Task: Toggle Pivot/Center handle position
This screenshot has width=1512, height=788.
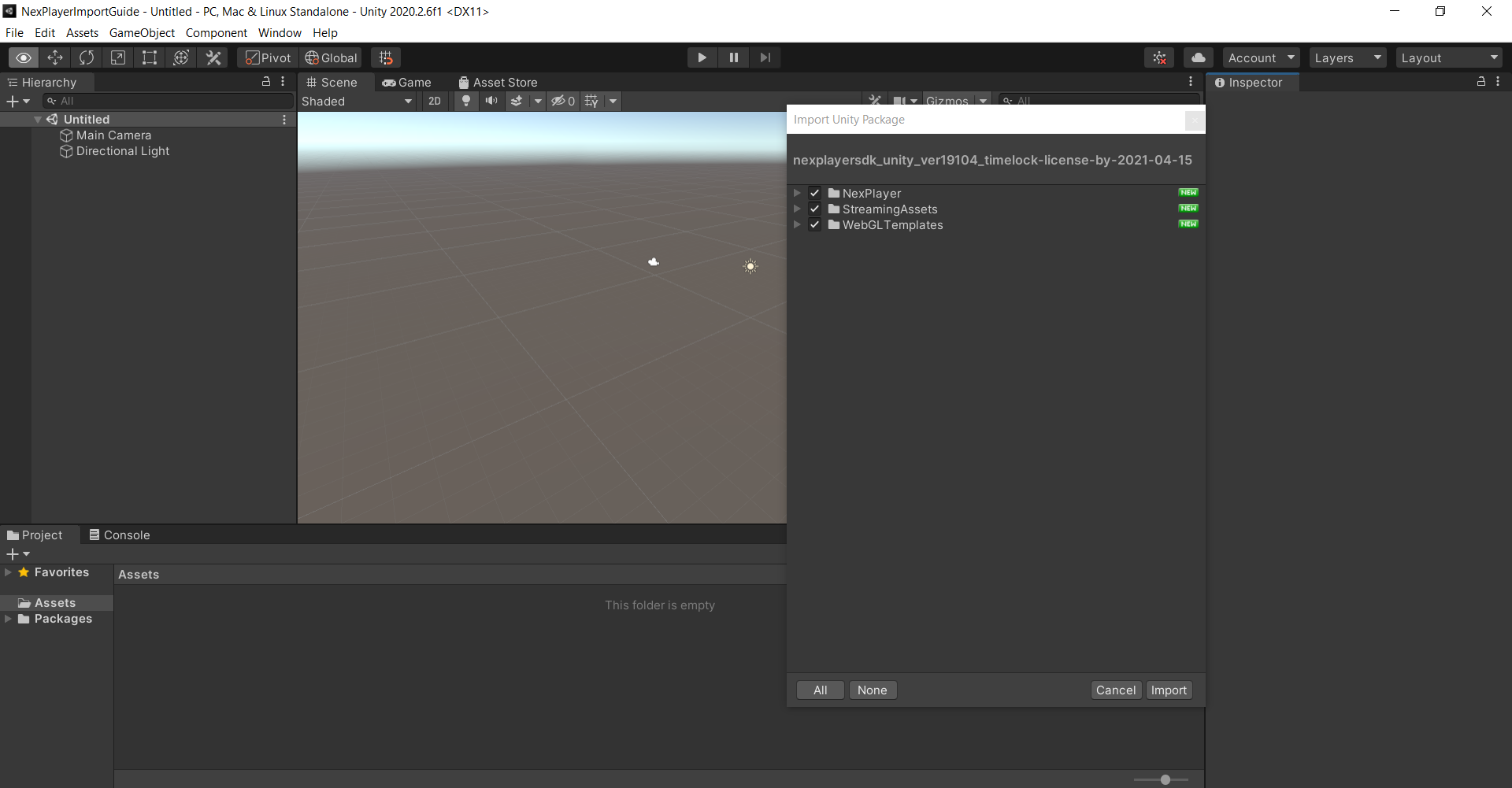Action: coord(268,57)
